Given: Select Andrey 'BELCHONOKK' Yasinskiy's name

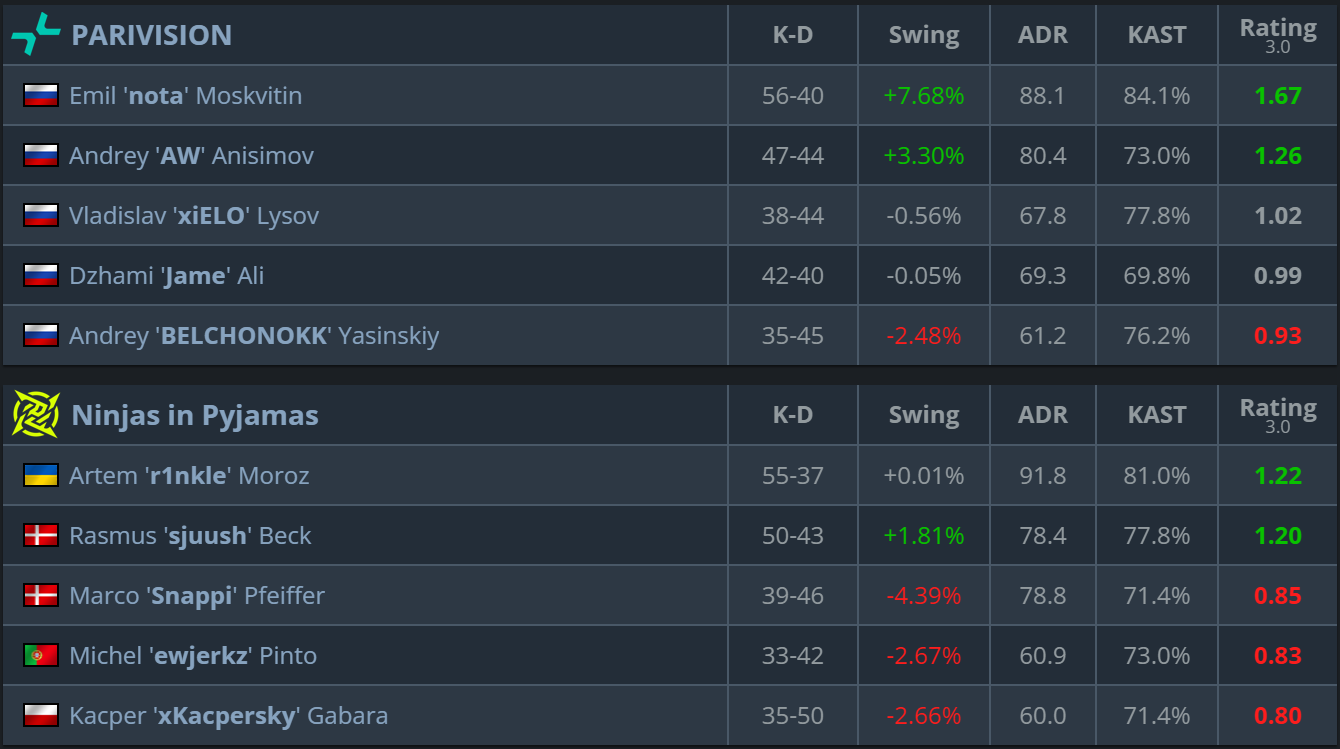Looking at the screenshot, I should [254, 336].
